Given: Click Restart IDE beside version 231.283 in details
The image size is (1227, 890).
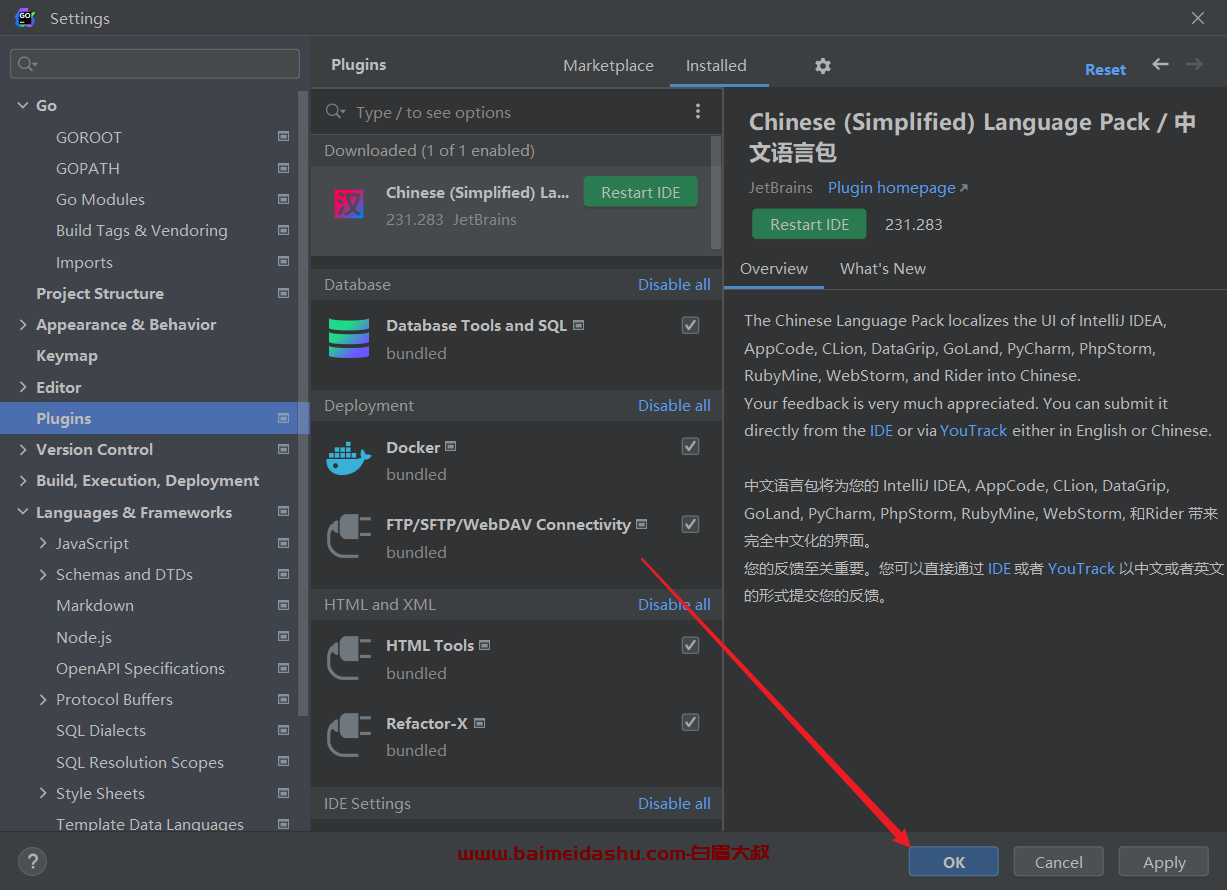Looking at the screenshot, I should click(x=810, y=224).
